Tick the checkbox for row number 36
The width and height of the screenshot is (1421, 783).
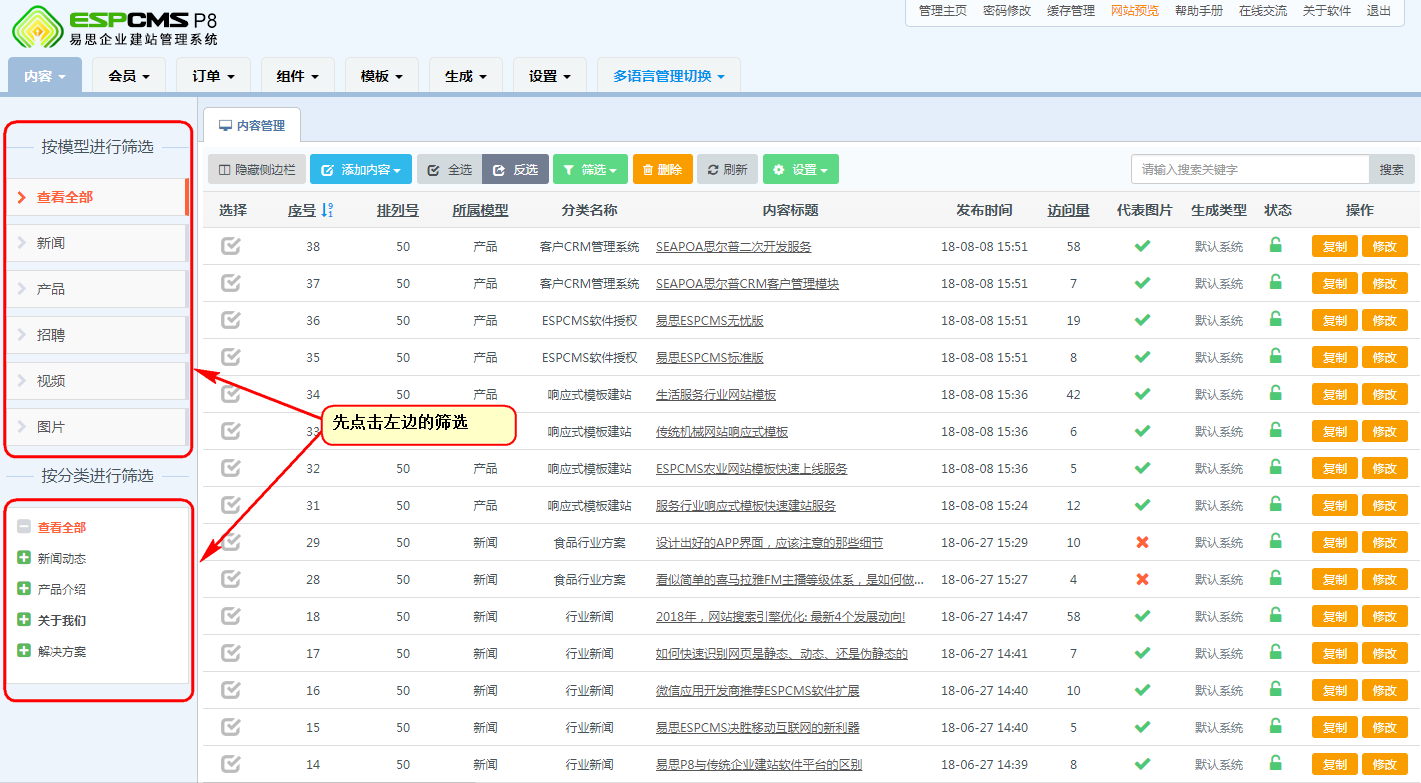point(231,320)
